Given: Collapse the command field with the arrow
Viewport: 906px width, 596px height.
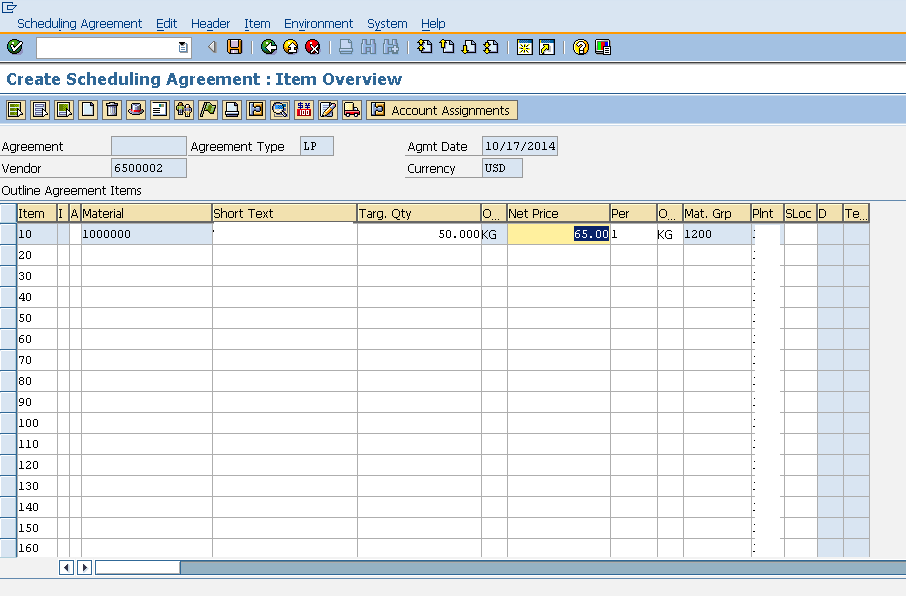Looking at the screenshot, I should tap(212, 47).
